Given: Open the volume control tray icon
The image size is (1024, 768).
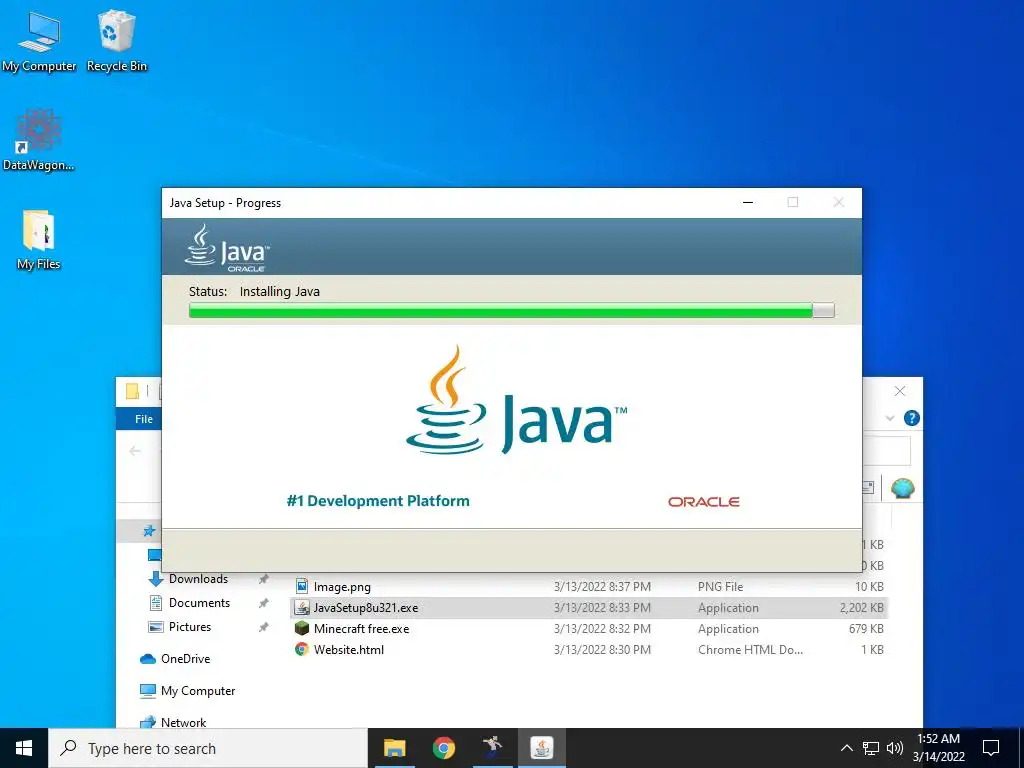Looking at the screenshot, I should [895, 748].
